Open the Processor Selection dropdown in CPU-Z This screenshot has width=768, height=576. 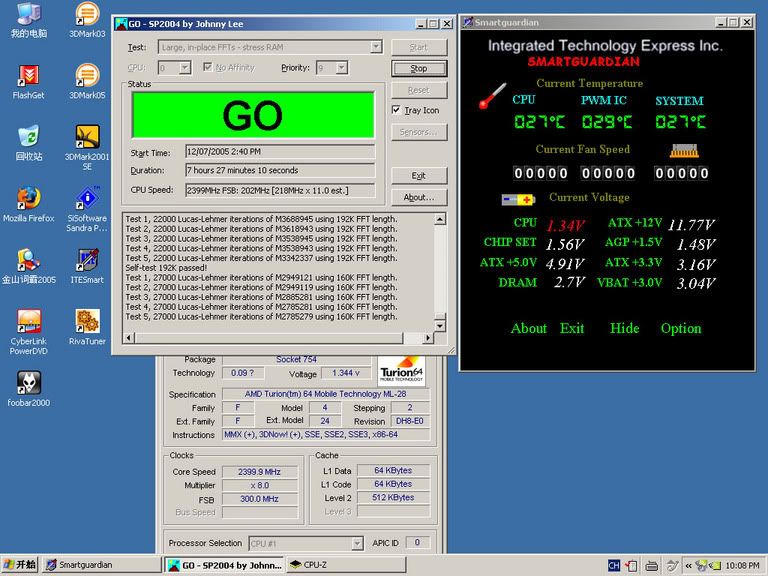tap(357, 543)
